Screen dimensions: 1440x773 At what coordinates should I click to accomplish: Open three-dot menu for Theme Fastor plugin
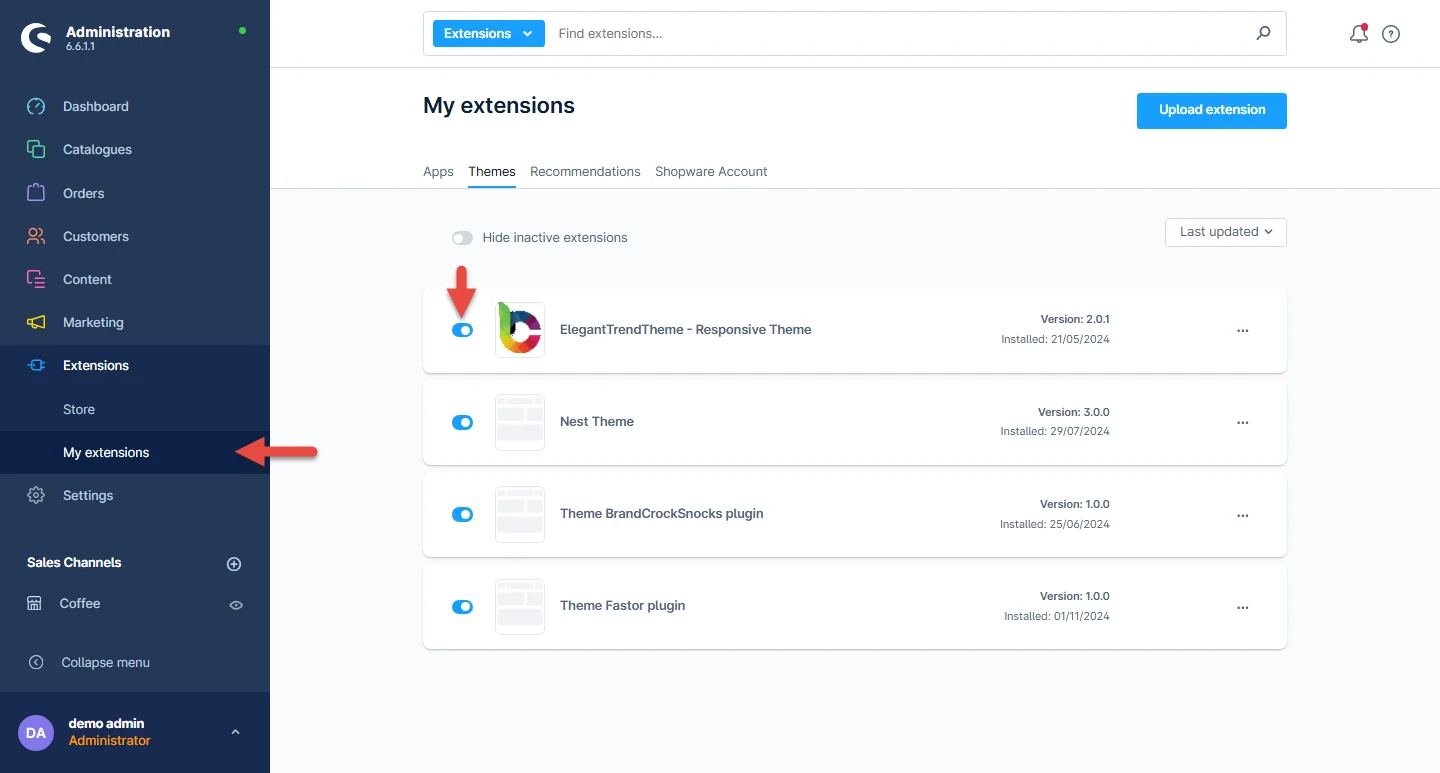pos(1242,607)
